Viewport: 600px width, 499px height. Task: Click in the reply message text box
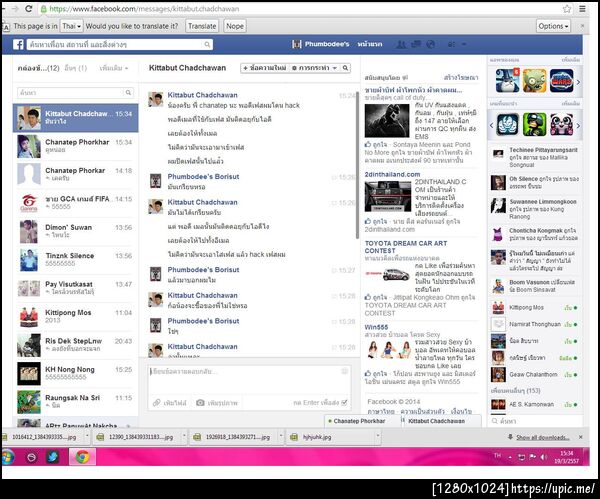(249, 380)
